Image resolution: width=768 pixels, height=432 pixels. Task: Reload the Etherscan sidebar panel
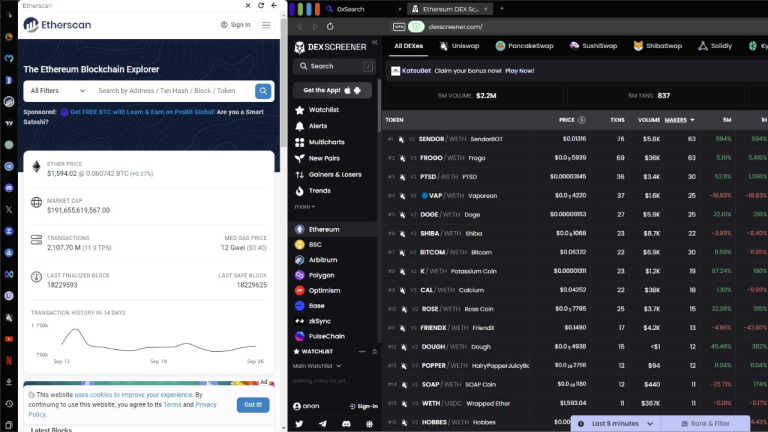tap(261, 5)
